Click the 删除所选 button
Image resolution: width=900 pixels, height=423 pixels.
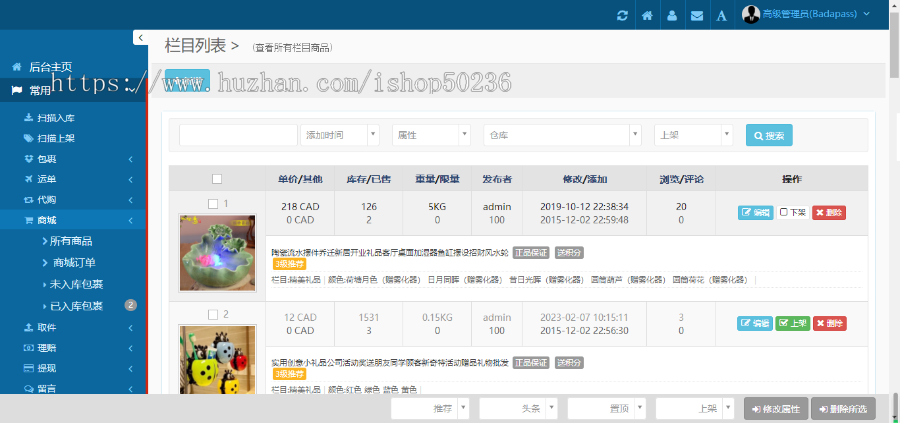click(843, 409)
